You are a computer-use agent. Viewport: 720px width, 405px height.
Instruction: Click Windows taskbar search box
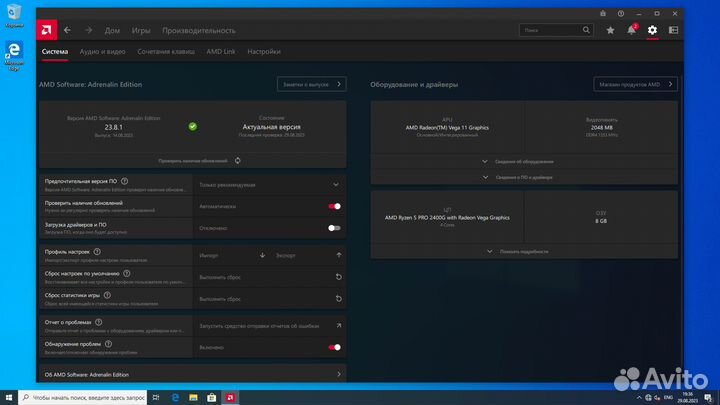point(83,398)
